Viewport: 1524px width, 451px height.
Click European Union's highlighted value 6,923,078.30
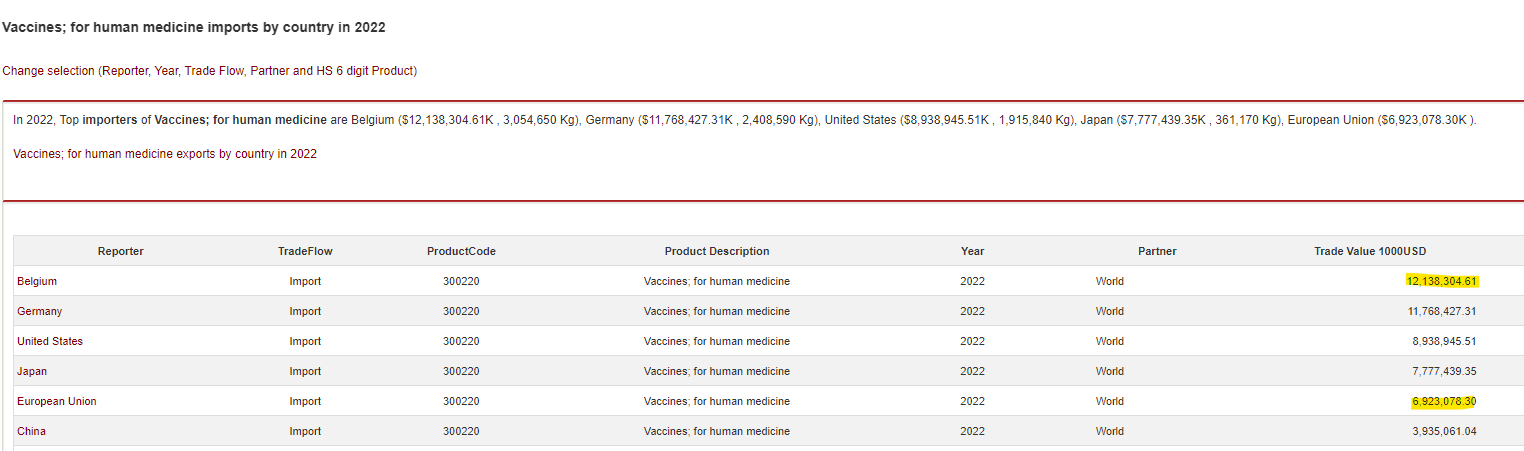1444,401
